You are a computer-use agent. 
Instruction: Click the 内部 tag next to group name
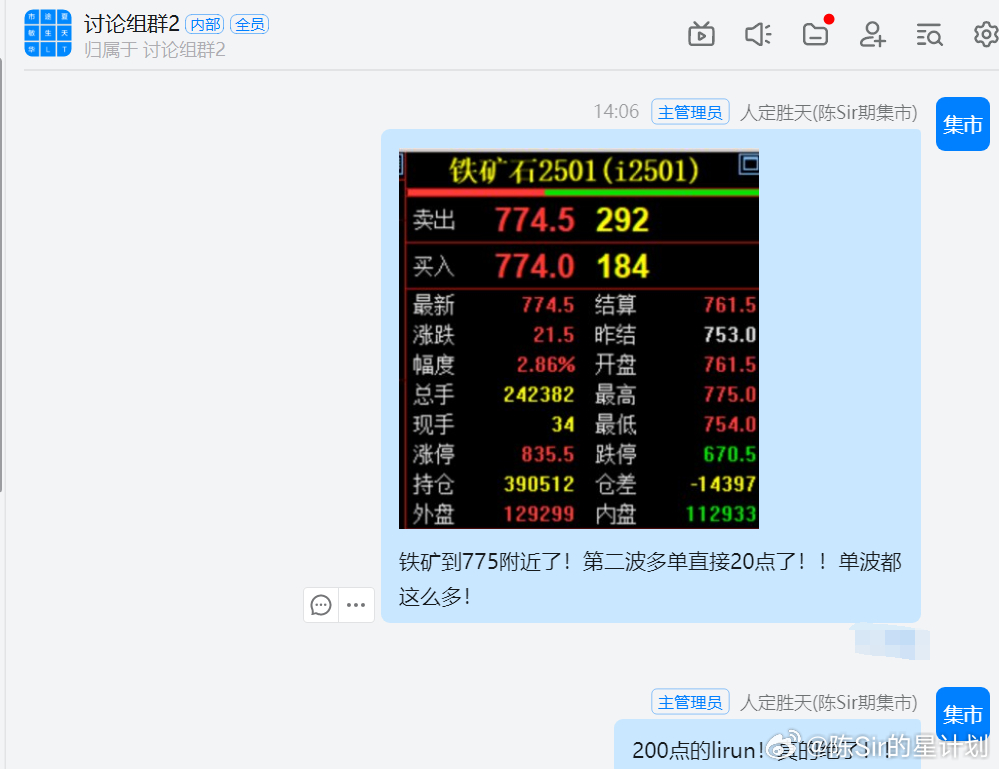[x=204, y=23]
